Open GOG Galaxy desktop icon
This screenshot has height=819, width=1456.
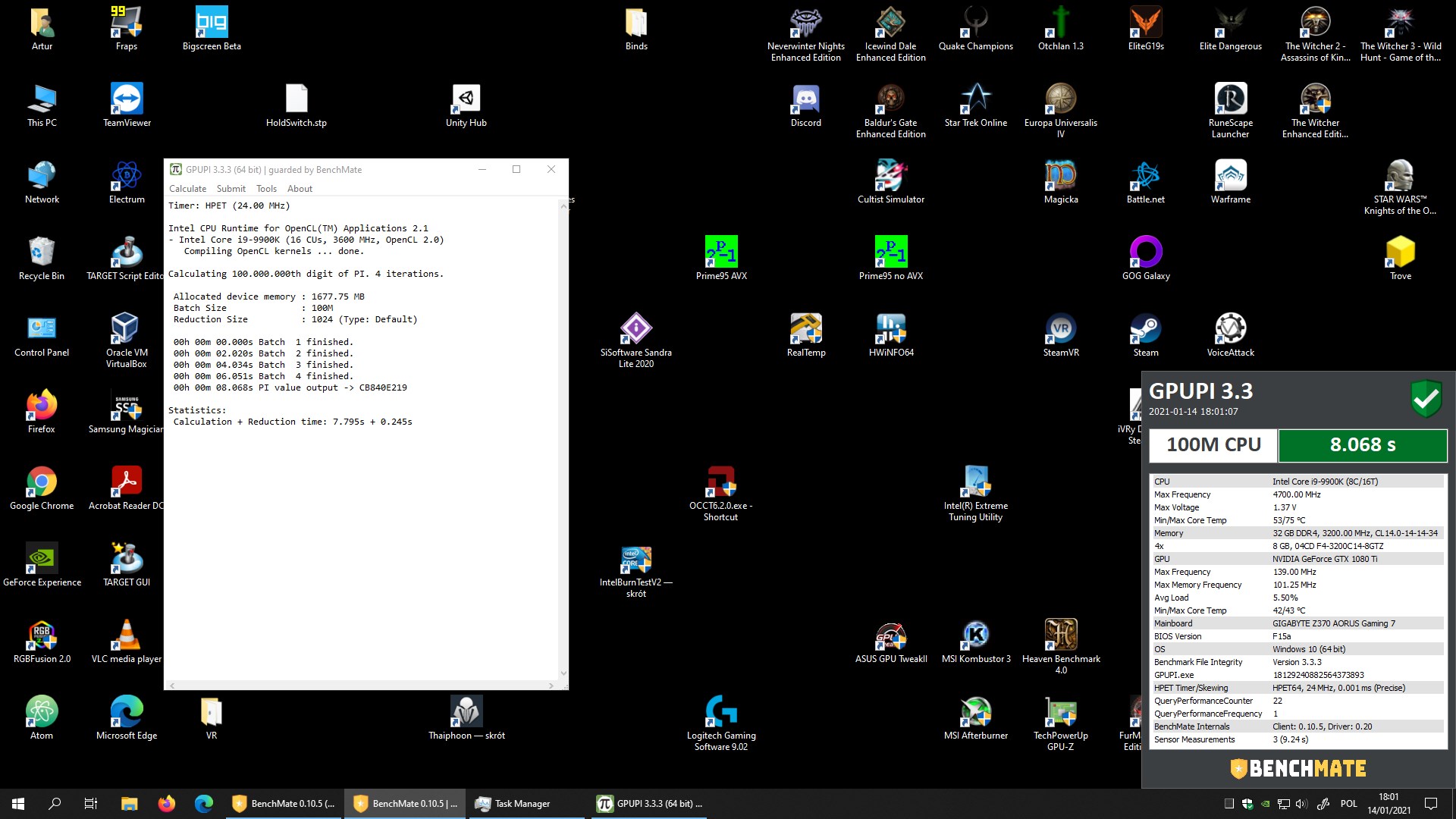click(1146, 259)
